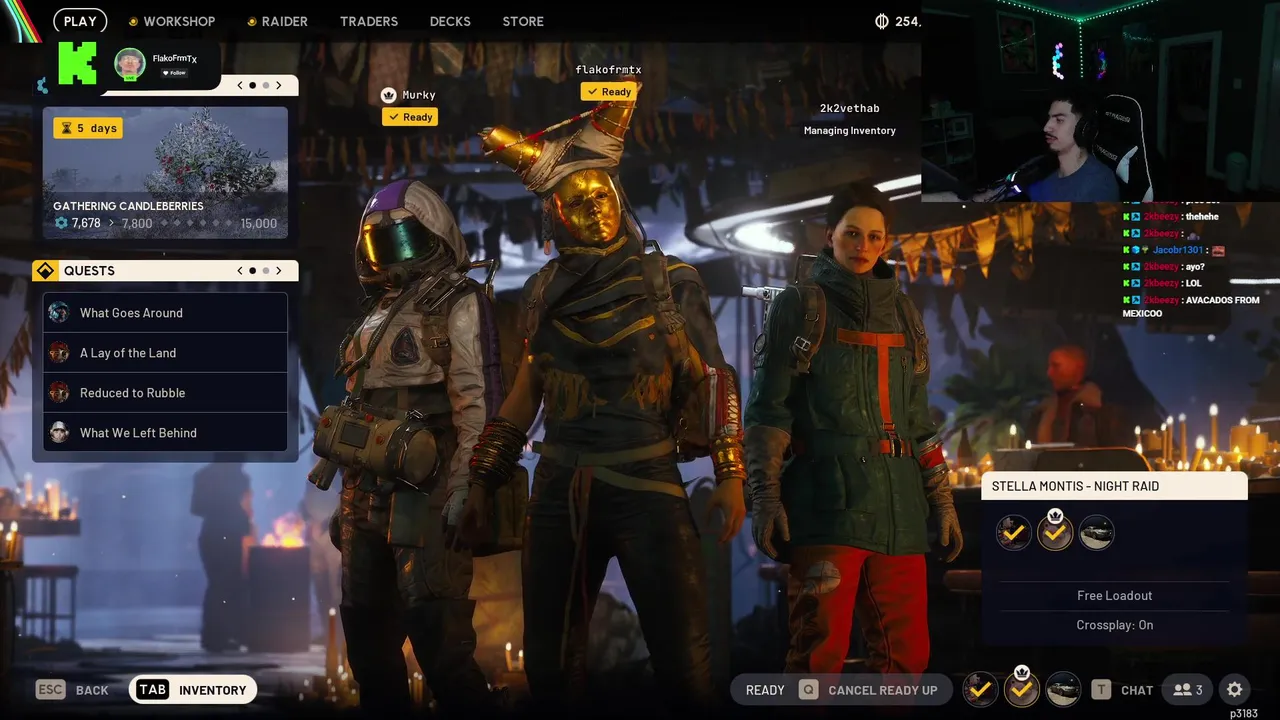Click the Managing Inventory status text
The image size is (1280, 720).
pos(850,130)
